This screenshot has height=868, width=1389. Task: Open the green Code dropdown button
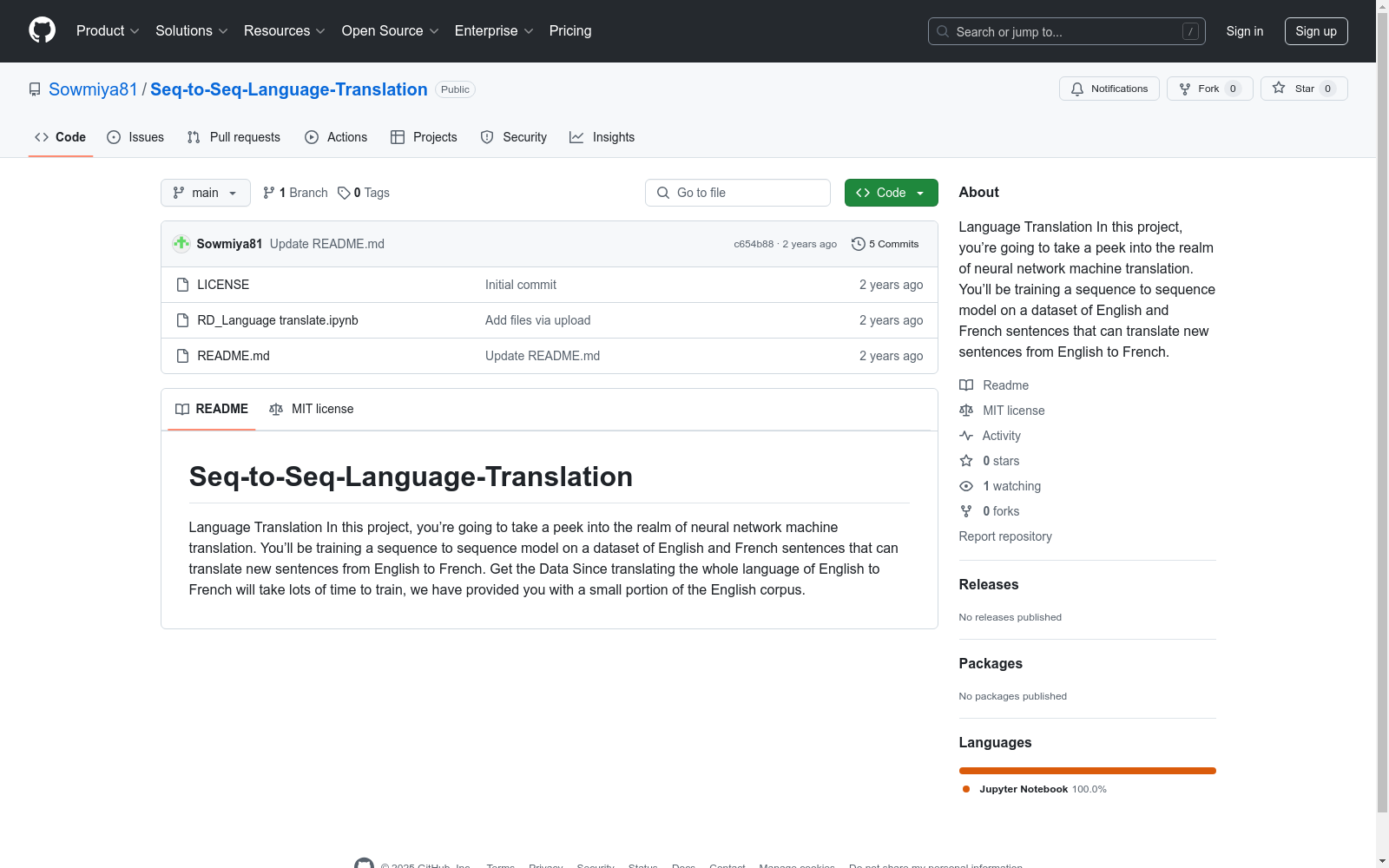pyautogui.click(x=892, y=193)
